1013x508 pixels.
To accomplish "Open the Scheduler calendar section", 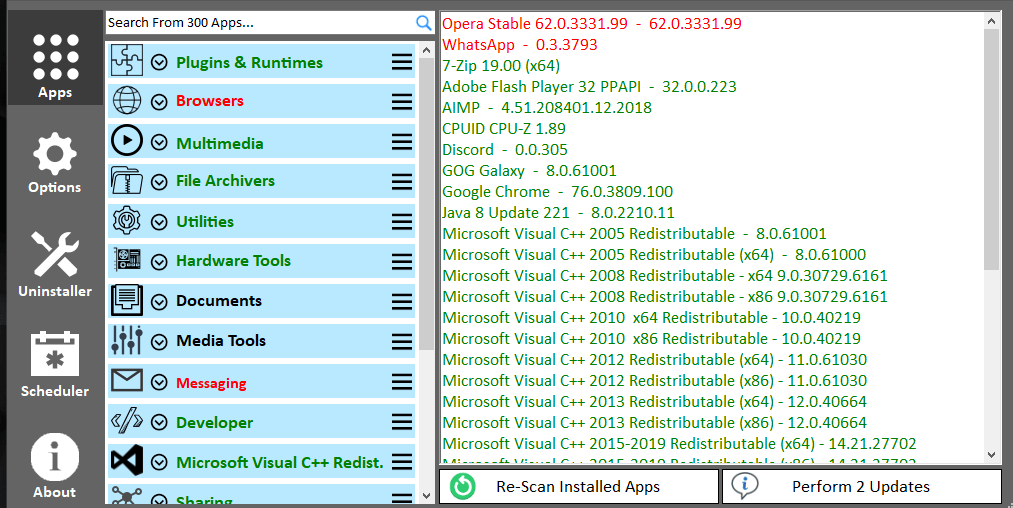I will [x=55, y=364].
